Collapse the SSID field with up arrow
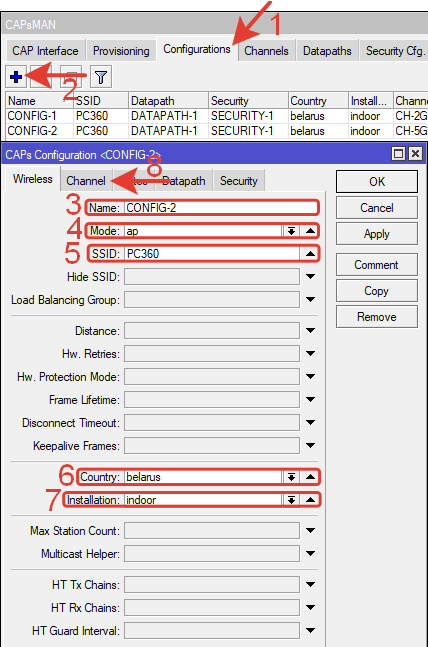The height and width of the screenshot is (647, 428). pyautogui.click(x=310, y=253)
